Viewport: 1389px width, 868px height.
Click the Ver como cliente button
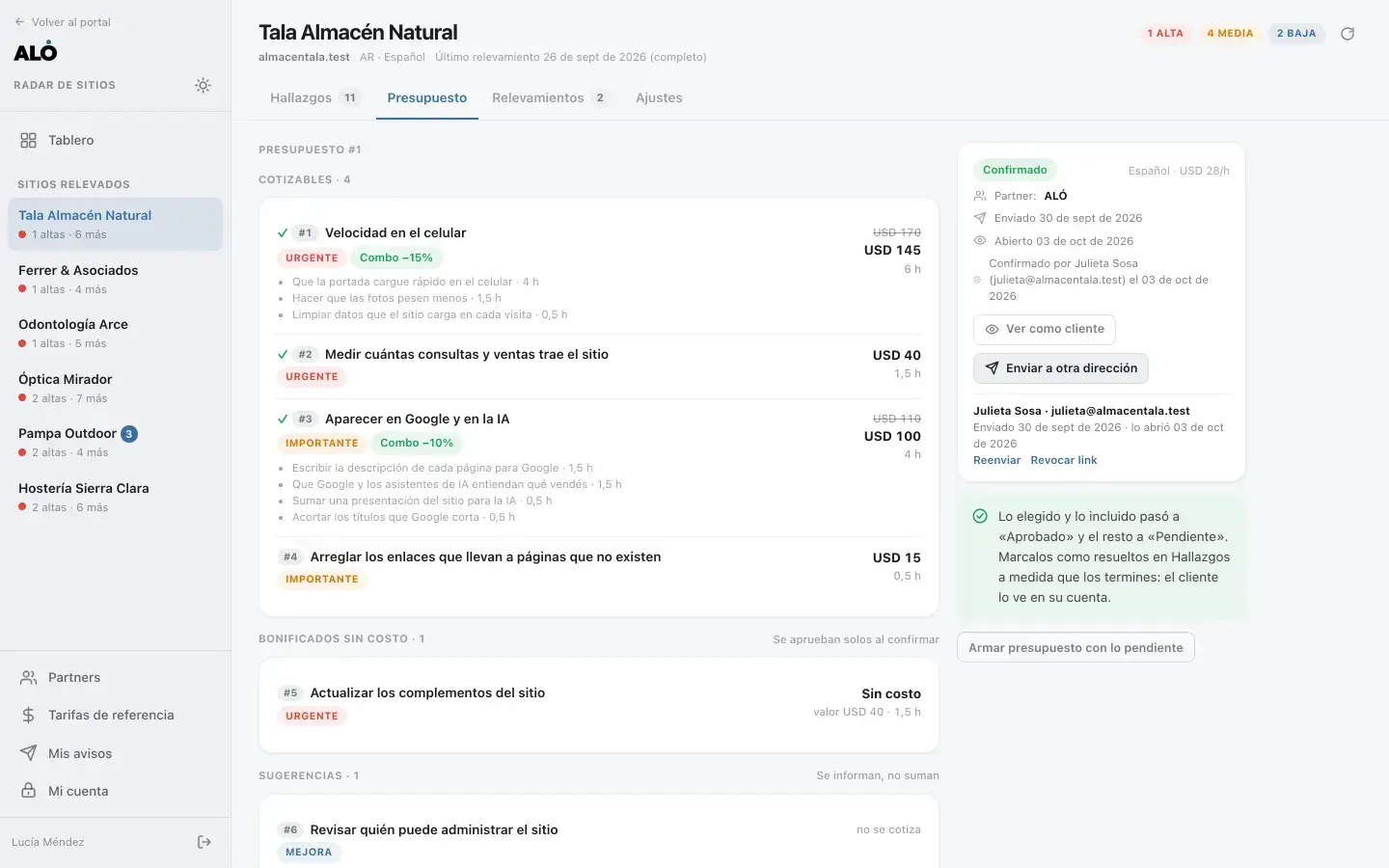pos(1045,330)
